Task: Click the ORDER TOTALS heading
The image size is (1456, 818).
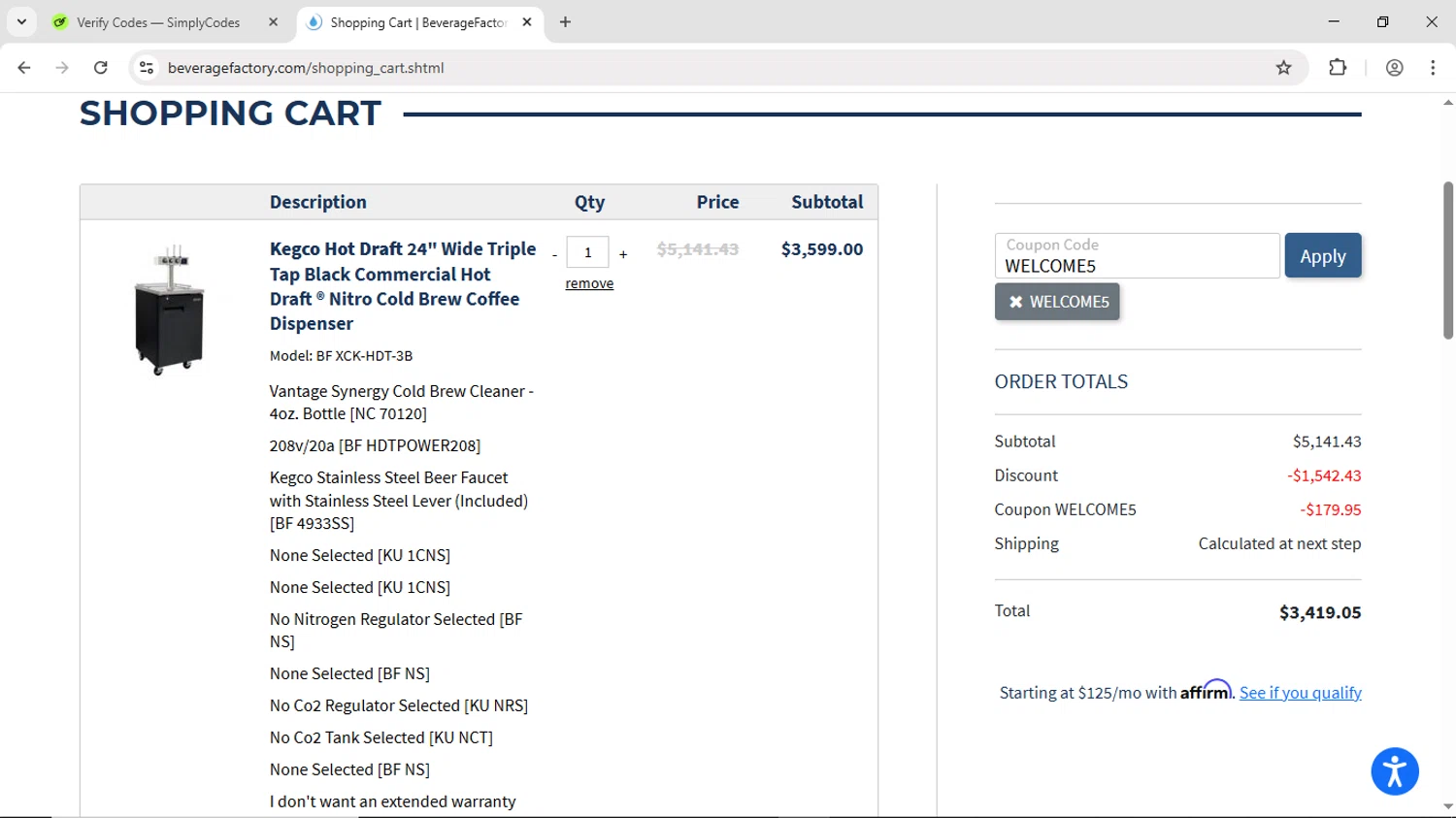Action: coord(1061,381)
